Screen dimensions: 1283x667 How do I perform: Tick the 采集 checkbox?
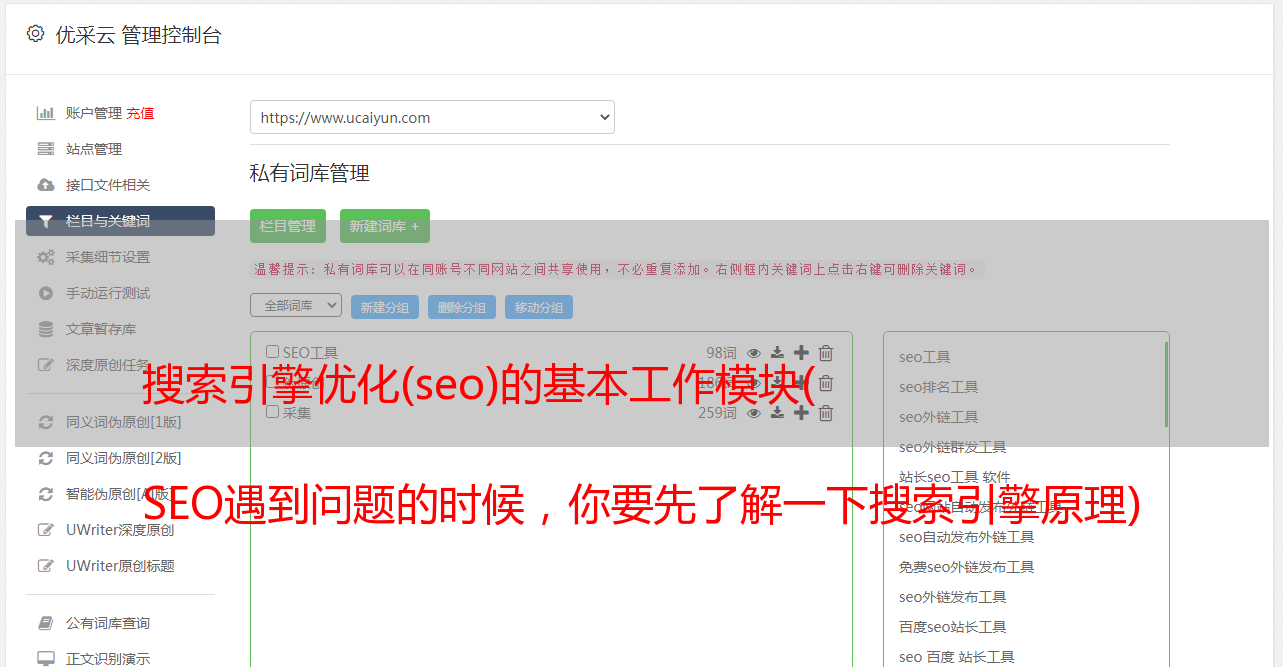pos(272,412)
